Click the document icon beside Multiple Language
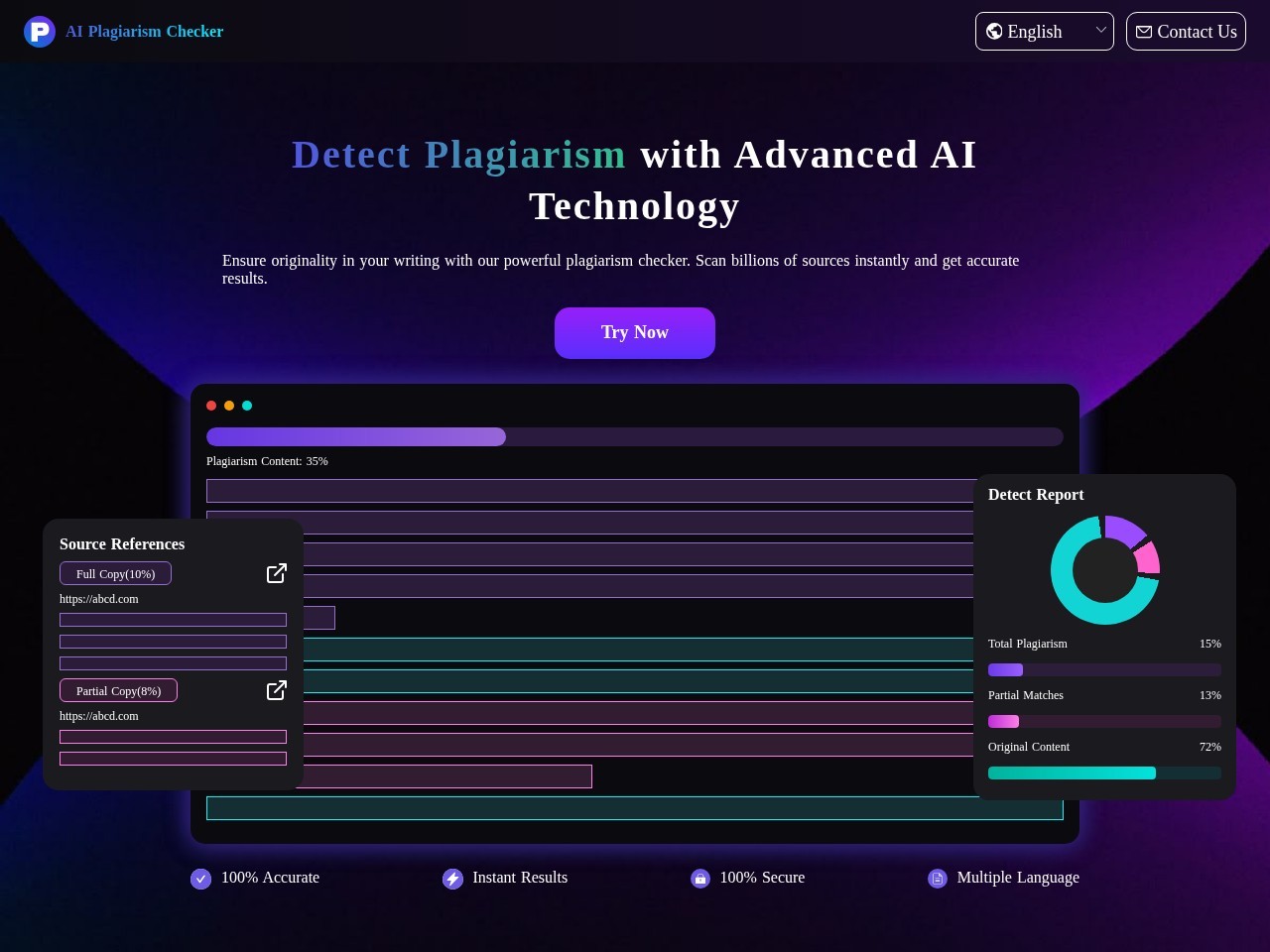Screen dimensions: 1270x952 pyautogui.click(x=938, y=879)
